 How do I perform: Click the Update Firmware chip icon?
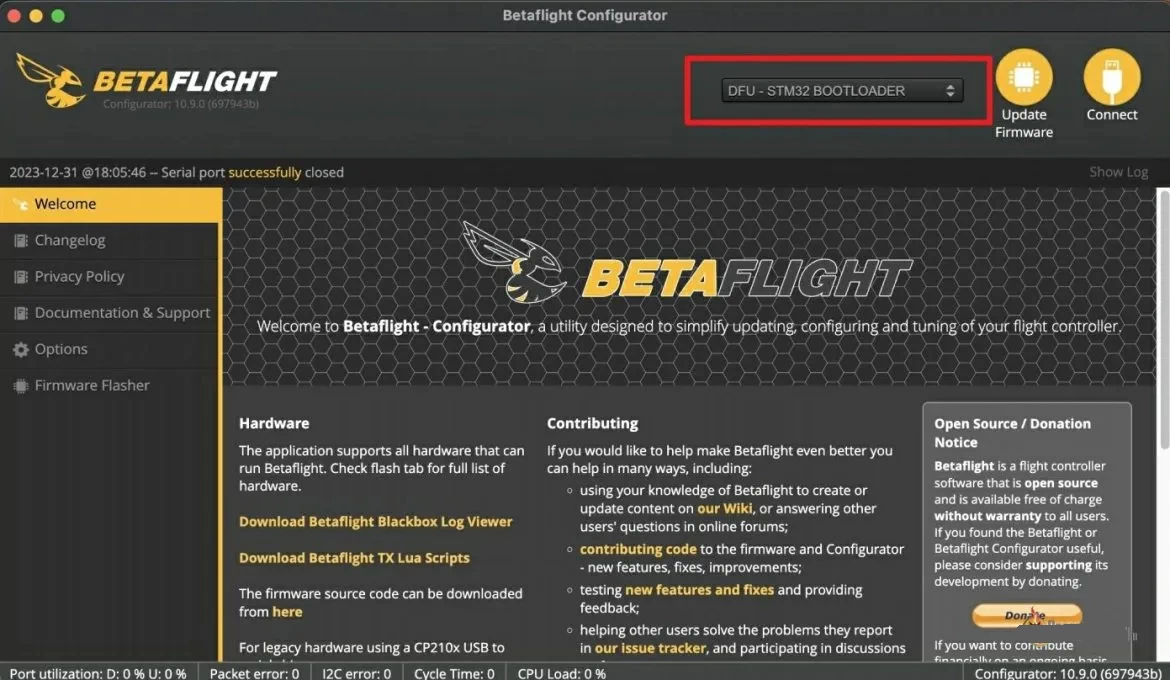[x=1023, y=77]
